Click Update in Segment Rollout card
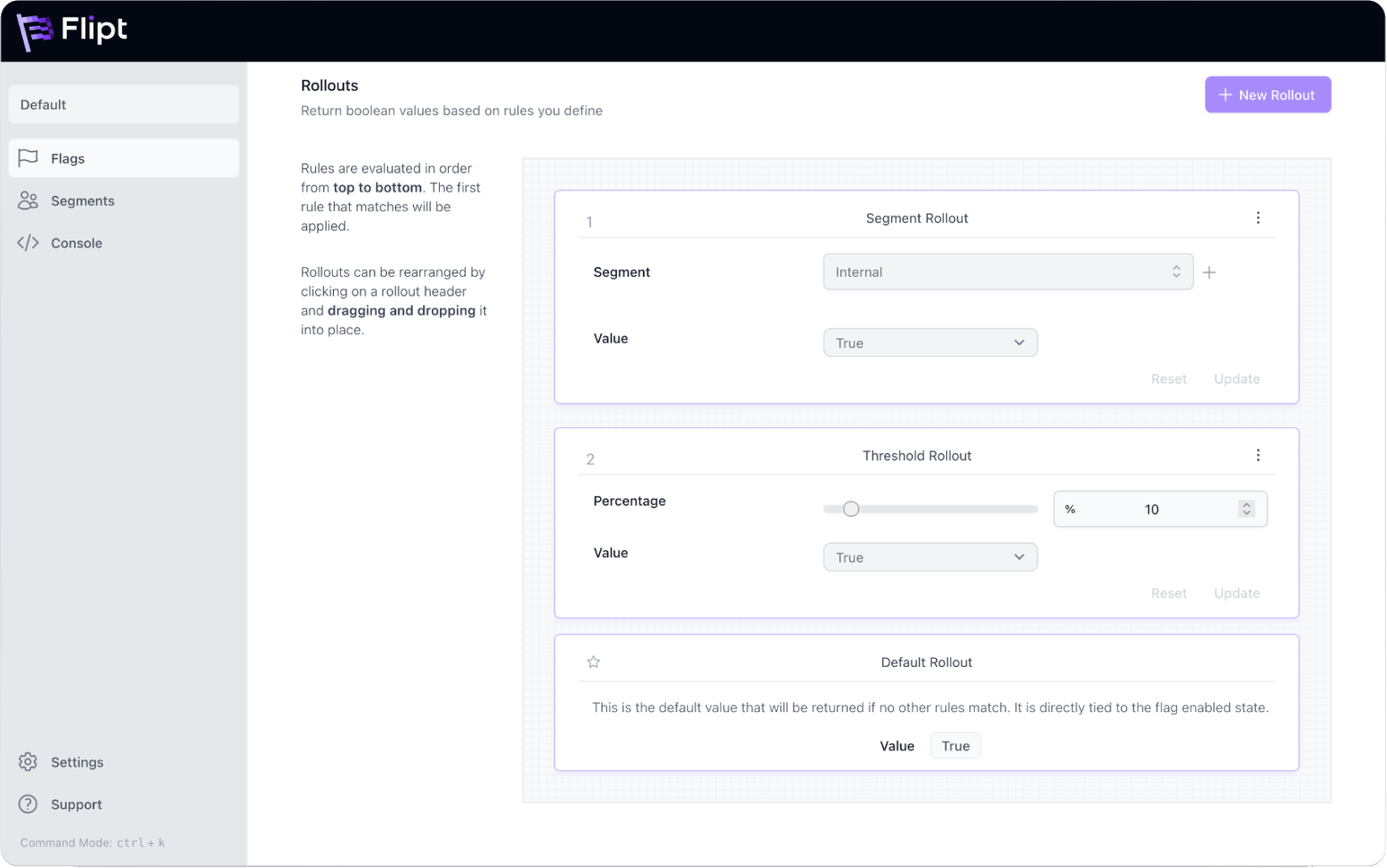The height and width of the screenshot is (868, 1387). pyautogui.click(x=1237, y=379)
